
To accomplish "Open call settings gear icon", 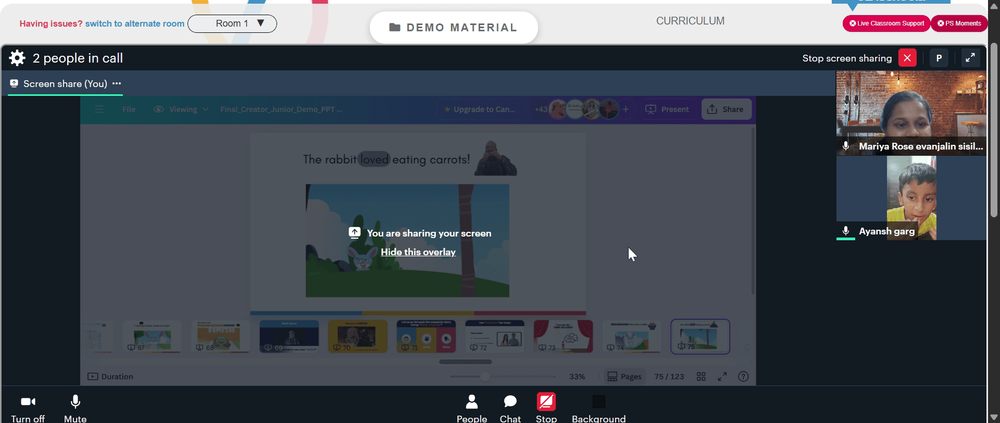I will 17,58.
